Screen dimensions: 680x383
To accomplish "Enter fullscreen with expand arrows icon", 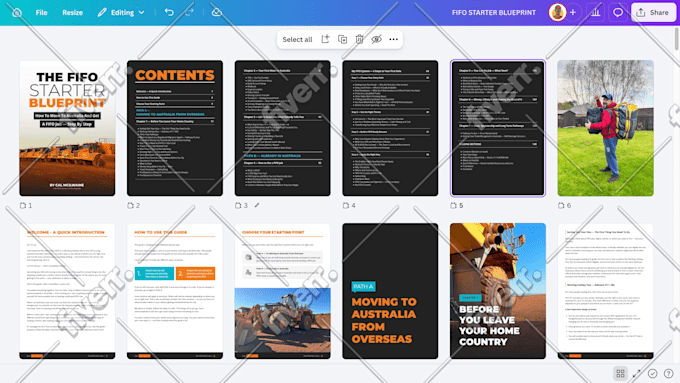I will coord(636,373).
